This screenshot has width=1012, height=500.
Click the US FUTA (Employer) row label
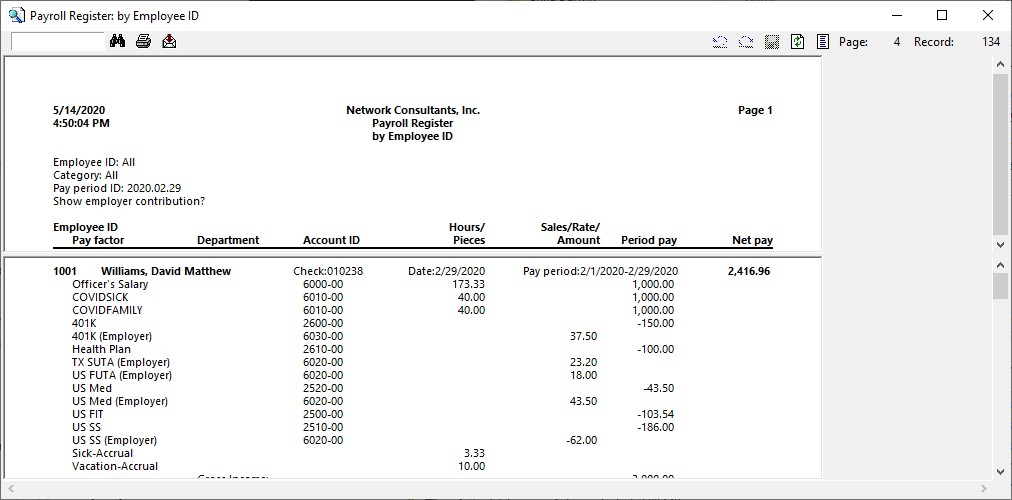point(122,375)
